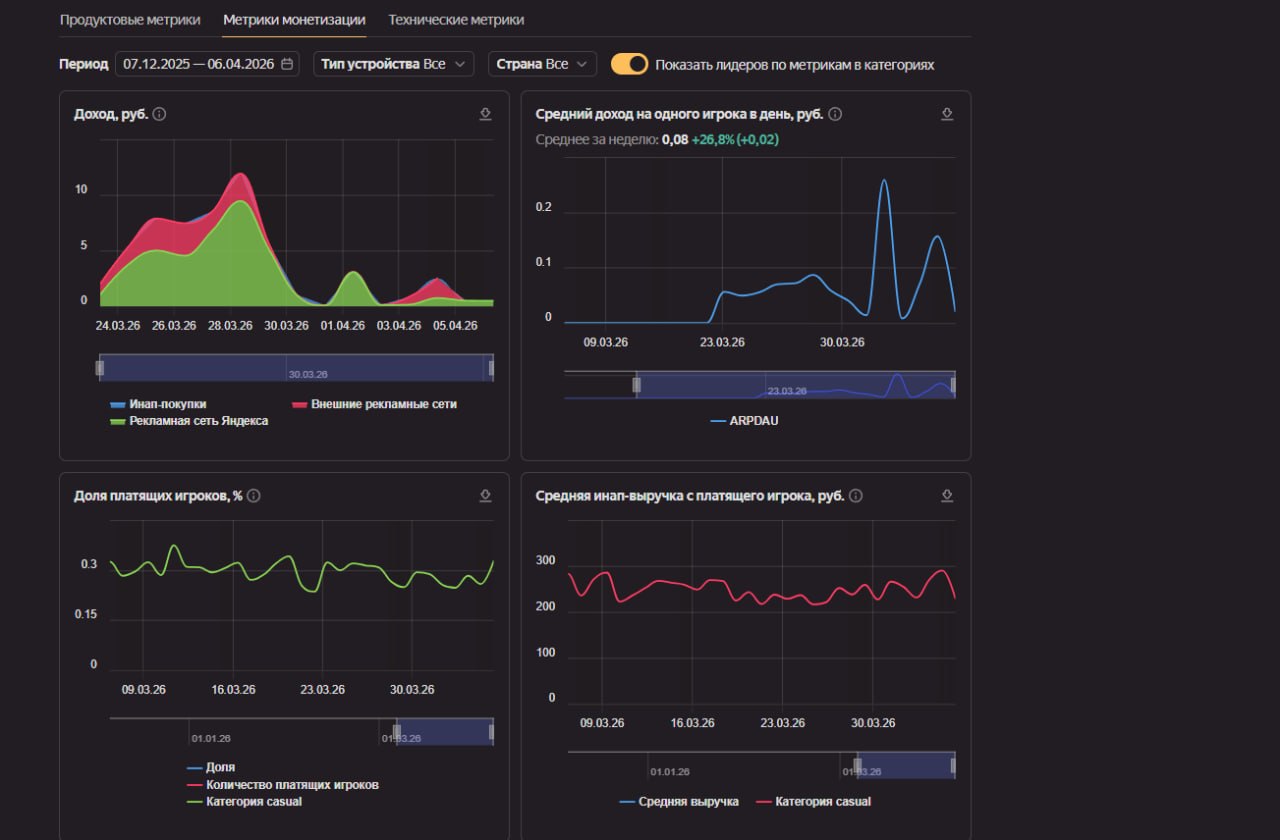Open info icon beside Средний доход на одного игрока

pyautogui.click(x=835, y=114)
